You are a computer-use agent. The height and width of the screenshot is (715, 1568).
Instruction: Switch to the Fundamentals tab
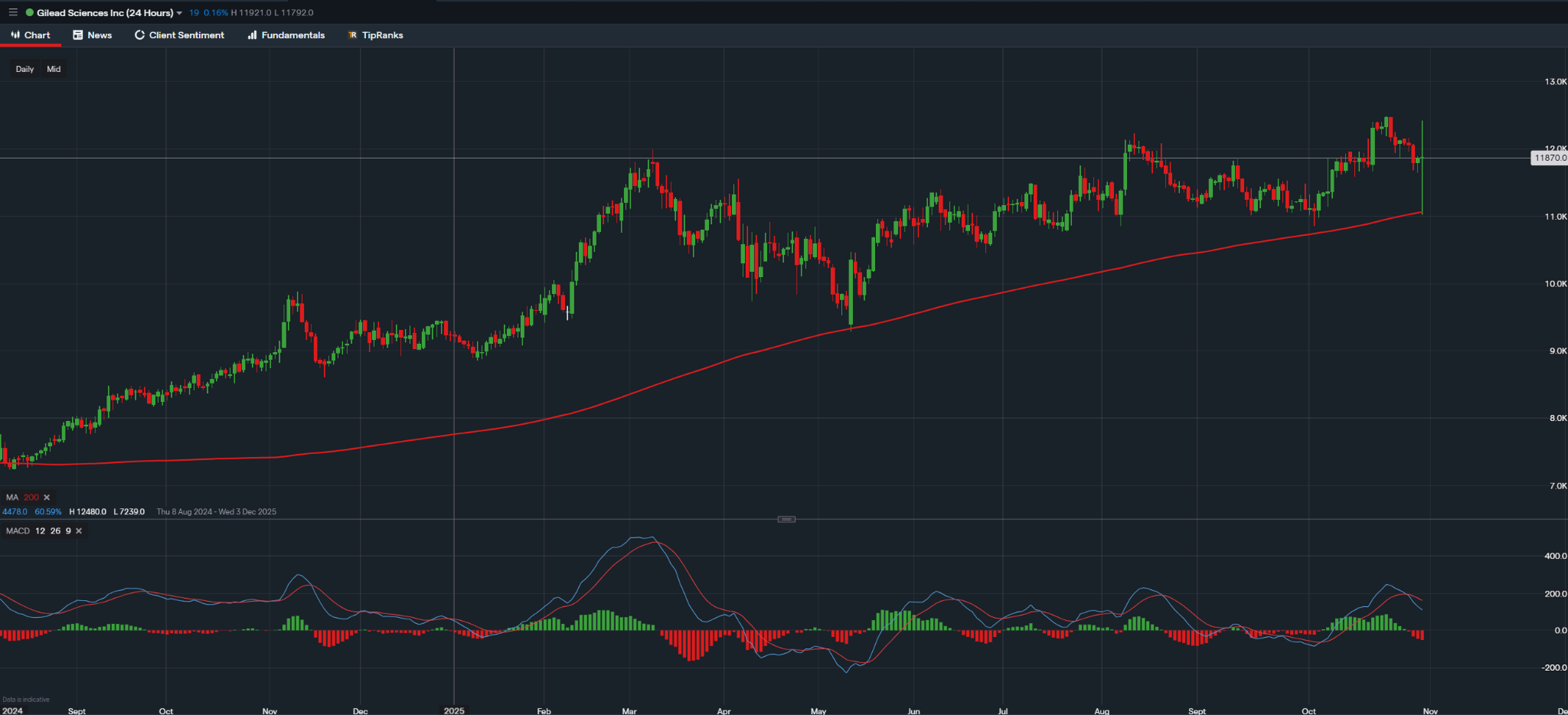[286, 34]
